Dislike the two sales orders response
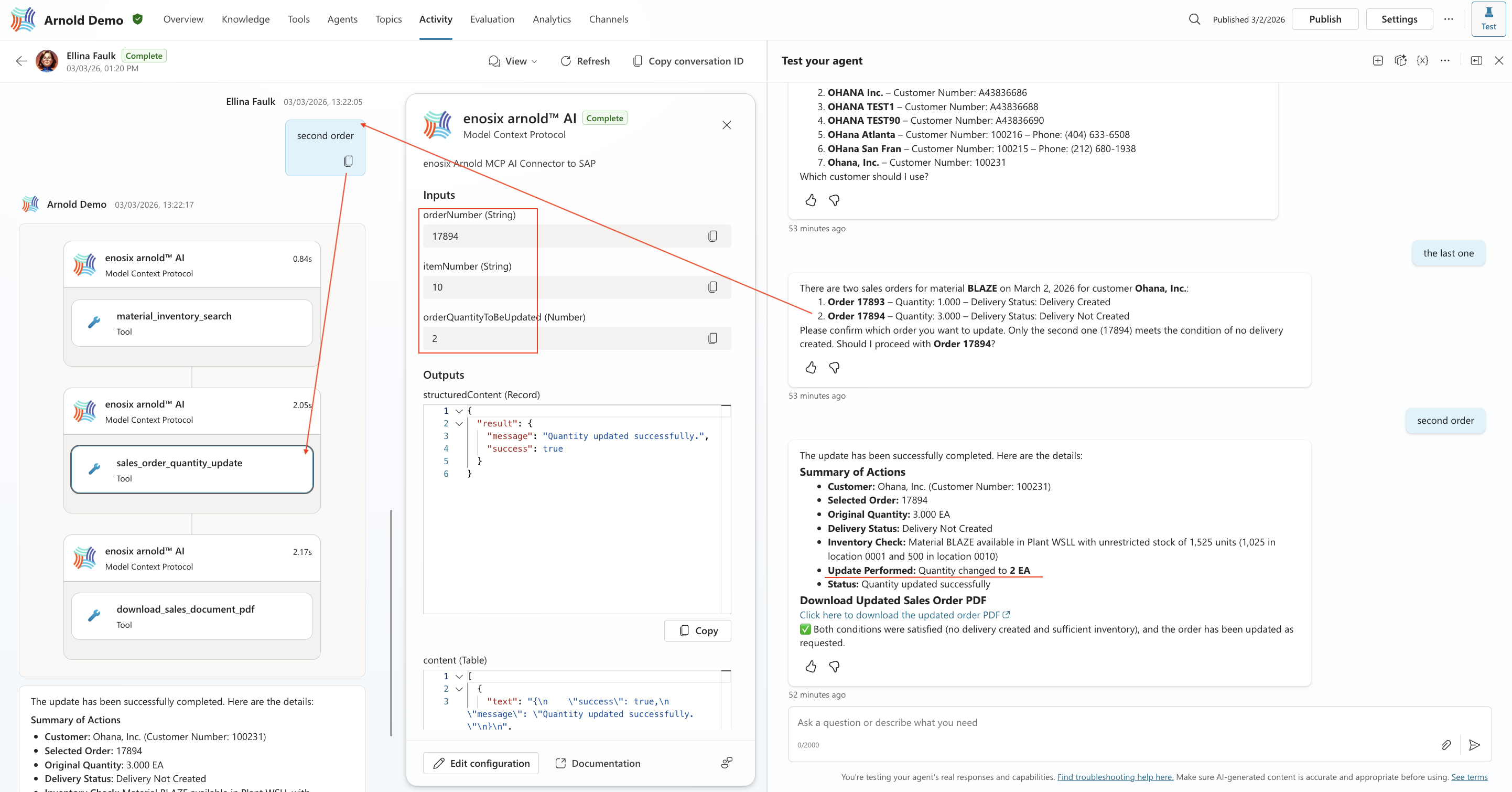The height and width of the screenshot is (792, 1512). pyautogui.click(x=834, y=368)
